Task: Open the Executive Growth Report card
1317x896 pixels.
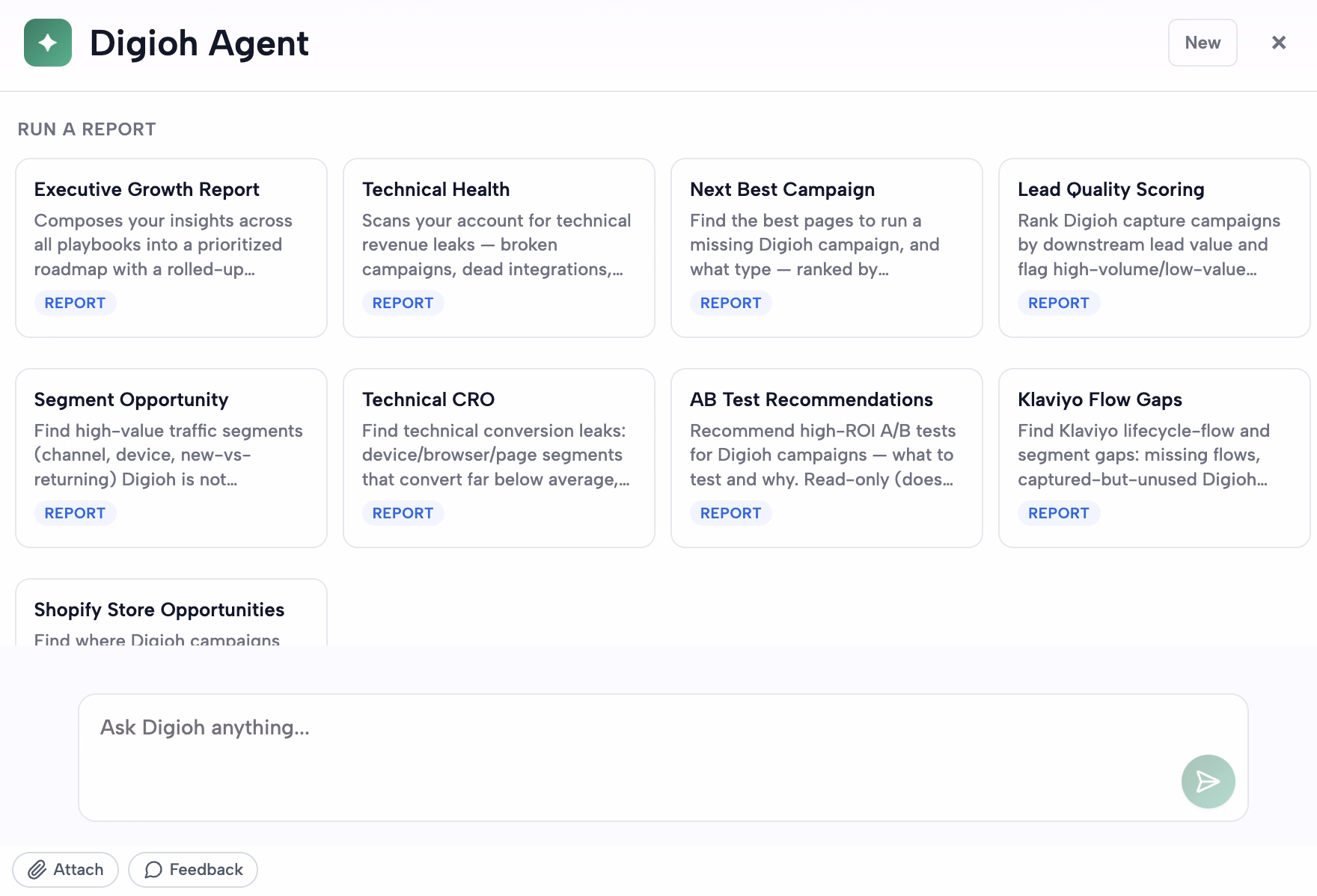Action: tap(171, 248)
